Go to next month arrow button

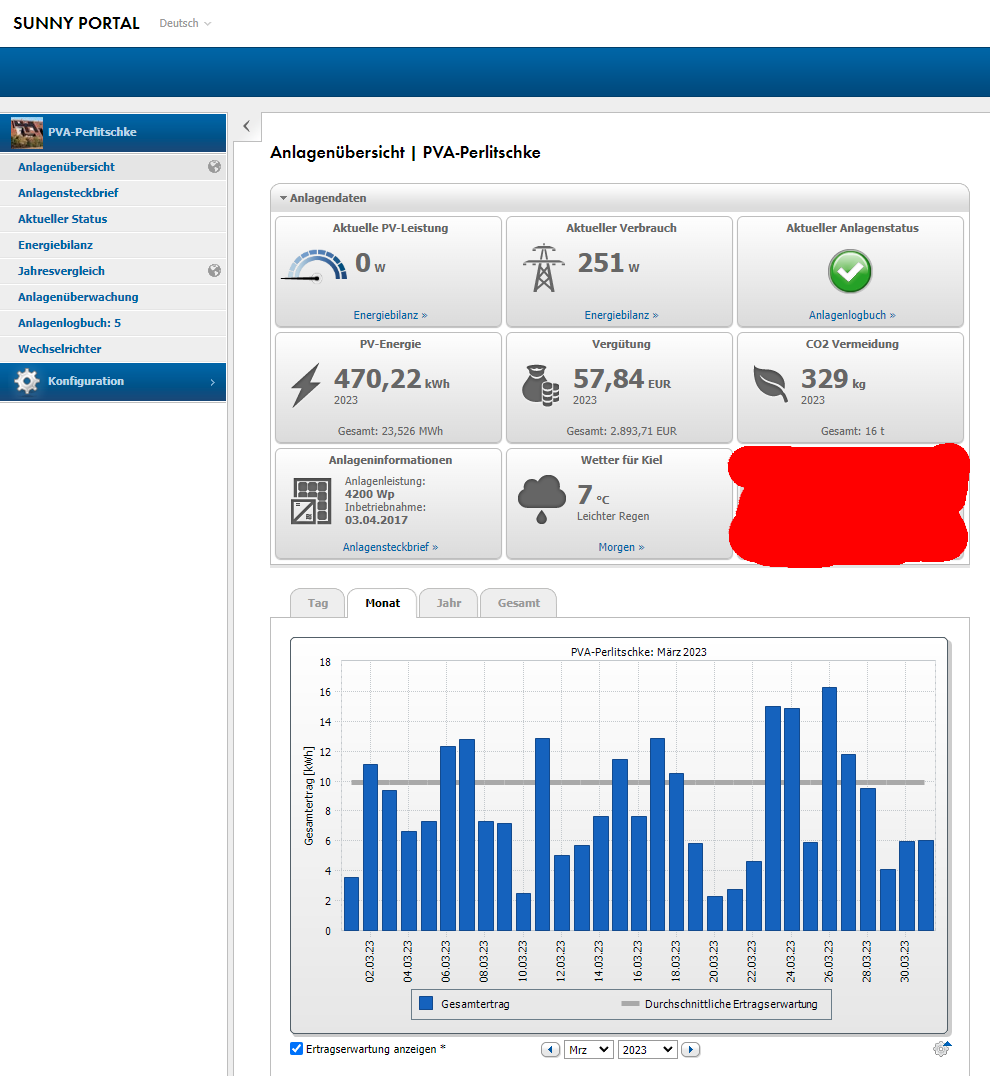pyautogui.click(x=690, y=1050)
